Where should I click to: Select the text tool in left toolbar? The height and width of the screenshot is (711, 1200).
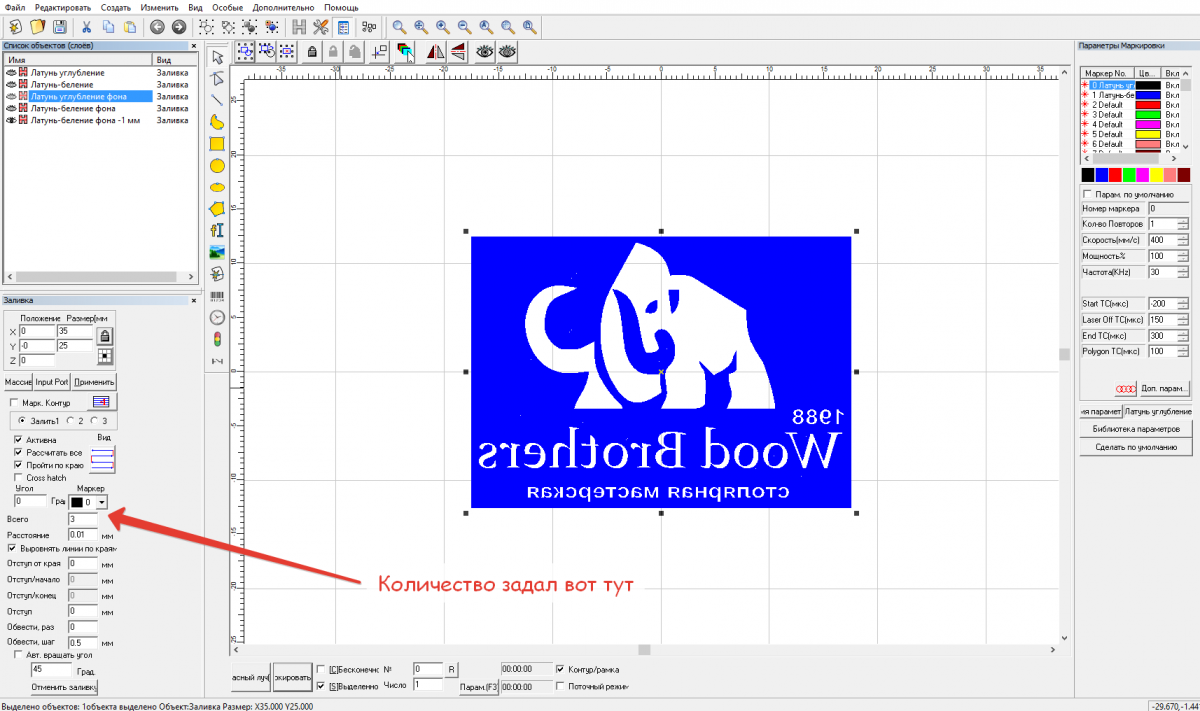pyautogui.click(x=217, y=231)
